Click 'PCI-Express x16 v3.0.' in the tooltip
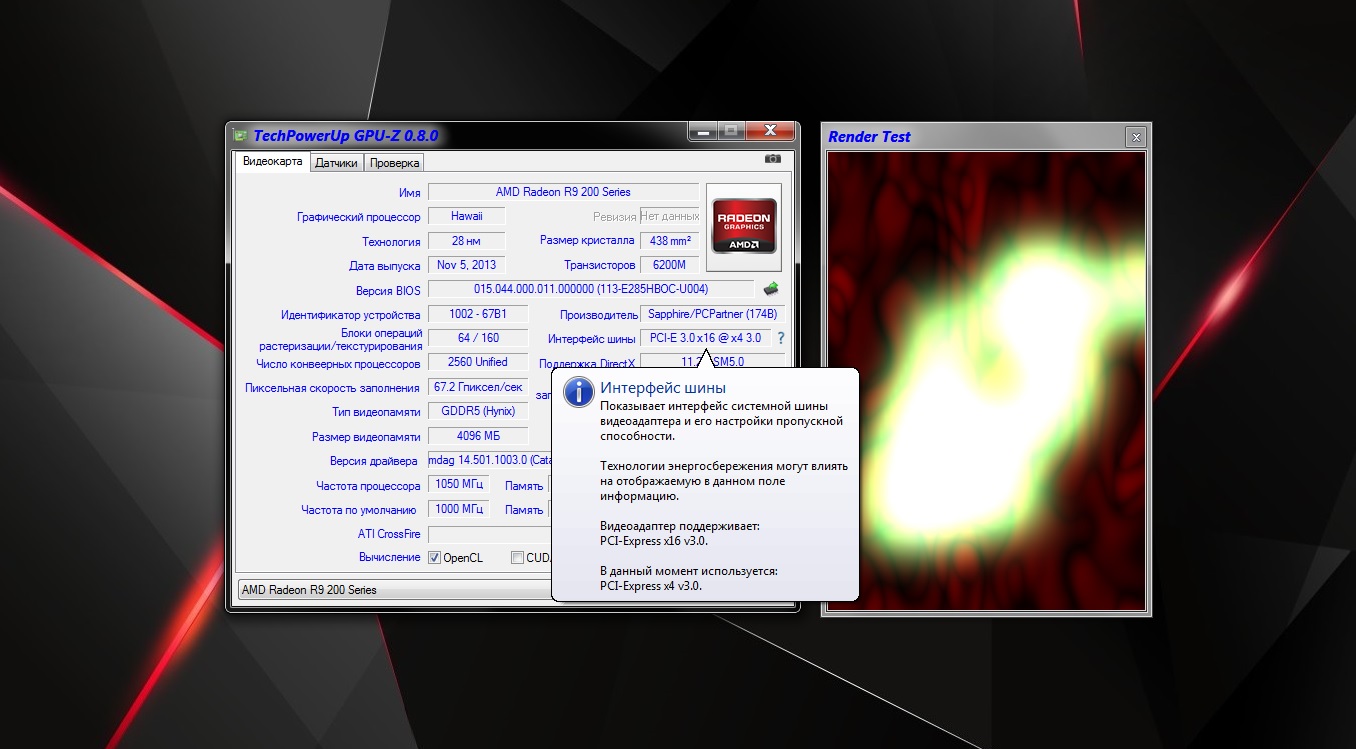This screenshot has height=749, width=1356. pos(654,541)
